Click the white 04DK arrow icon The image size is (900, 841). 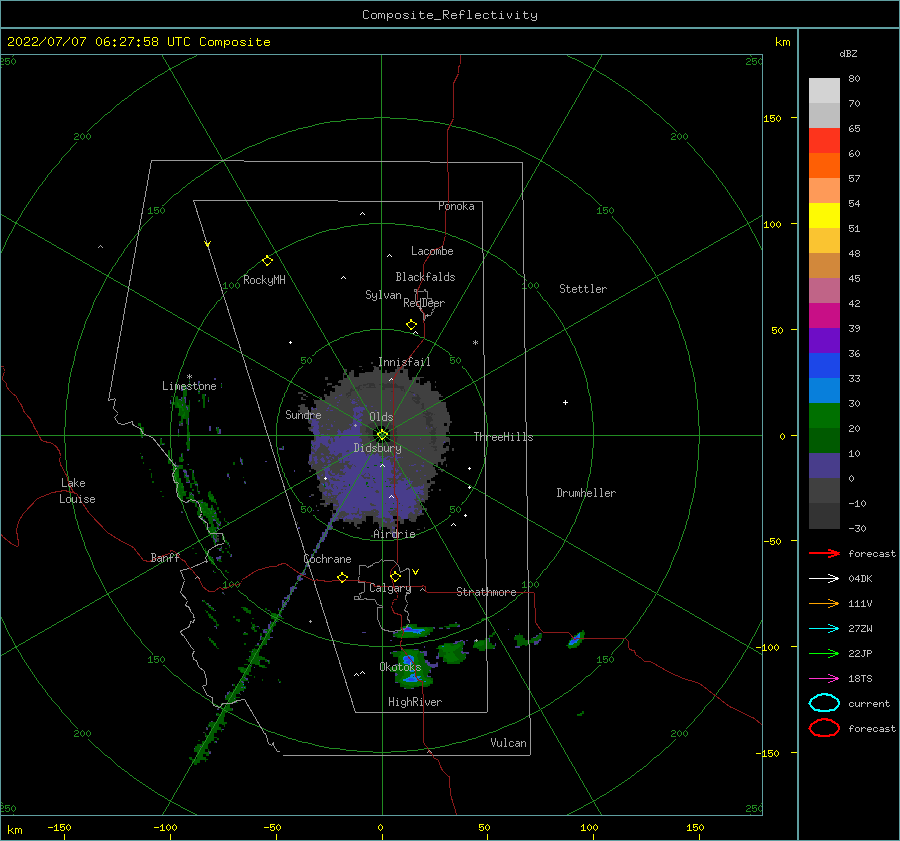pos(824,579)
